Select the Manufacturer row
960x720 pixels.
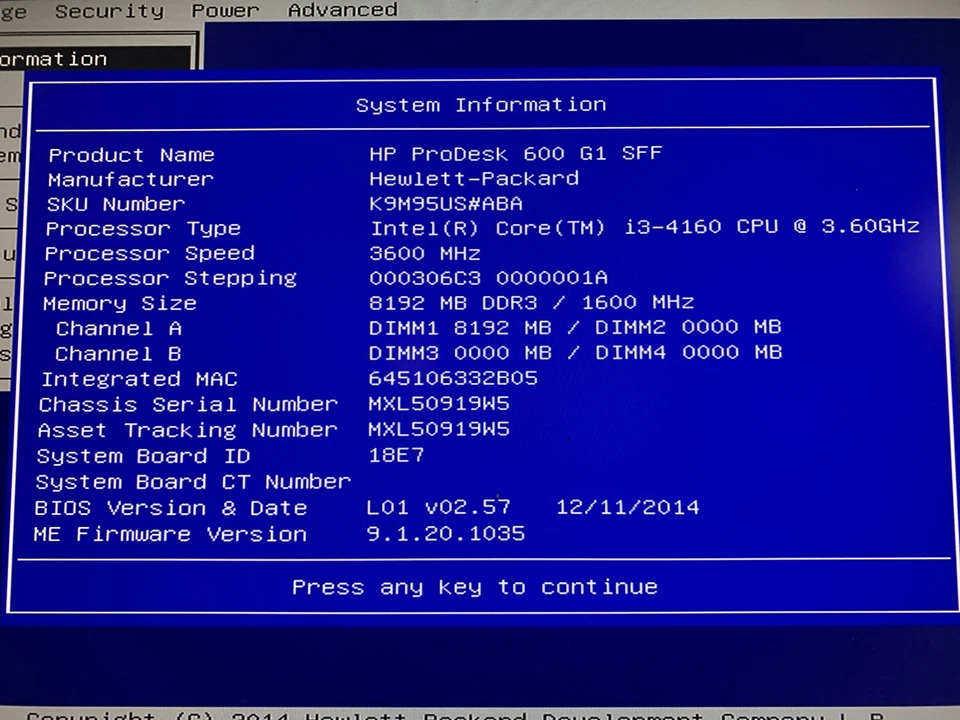pyautogui.click(x=130, y=179)
